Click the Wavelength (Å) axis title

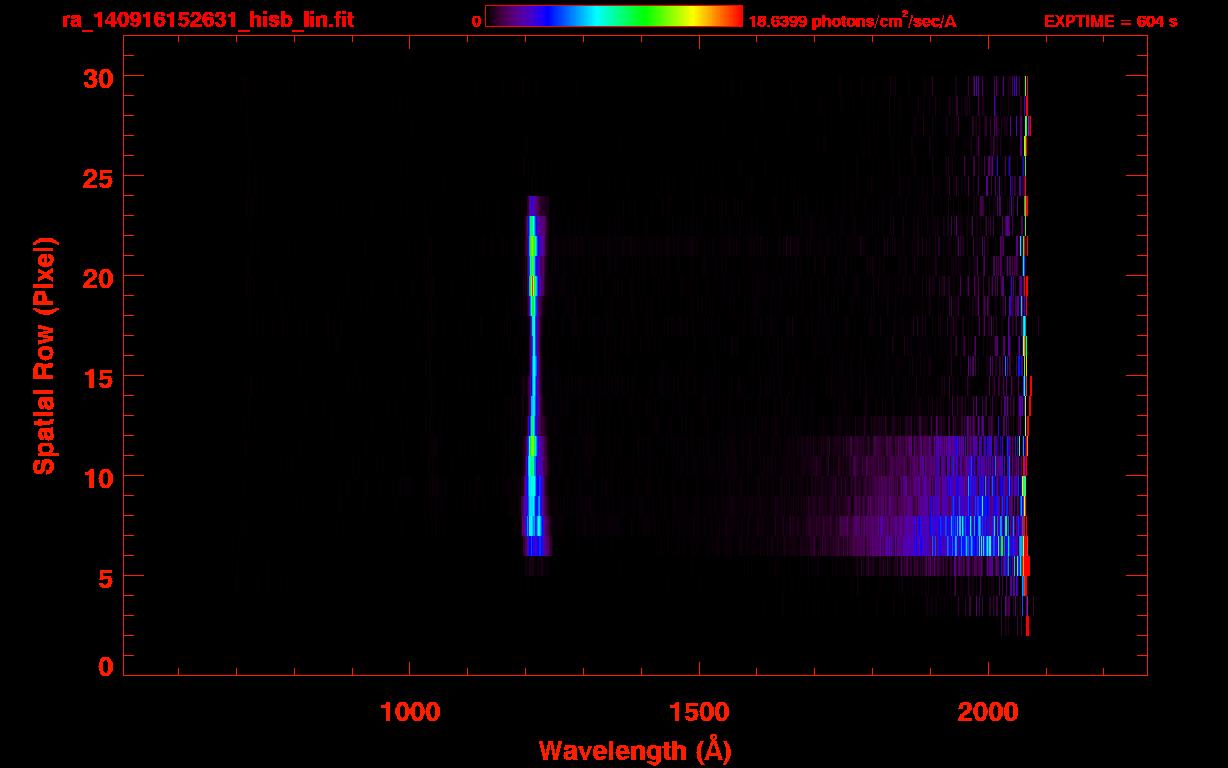point(635,749)
